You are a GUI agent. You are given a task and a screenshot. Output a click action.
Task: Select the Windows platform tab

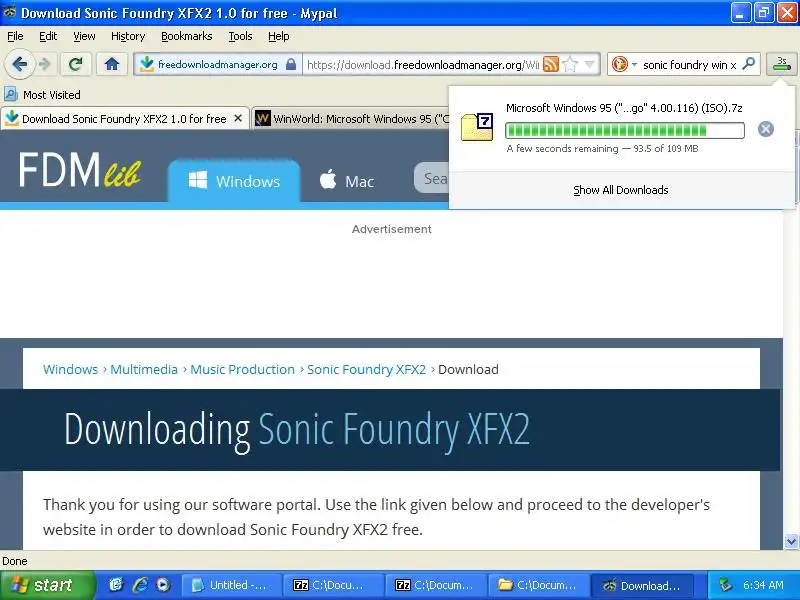click(234, 181)
